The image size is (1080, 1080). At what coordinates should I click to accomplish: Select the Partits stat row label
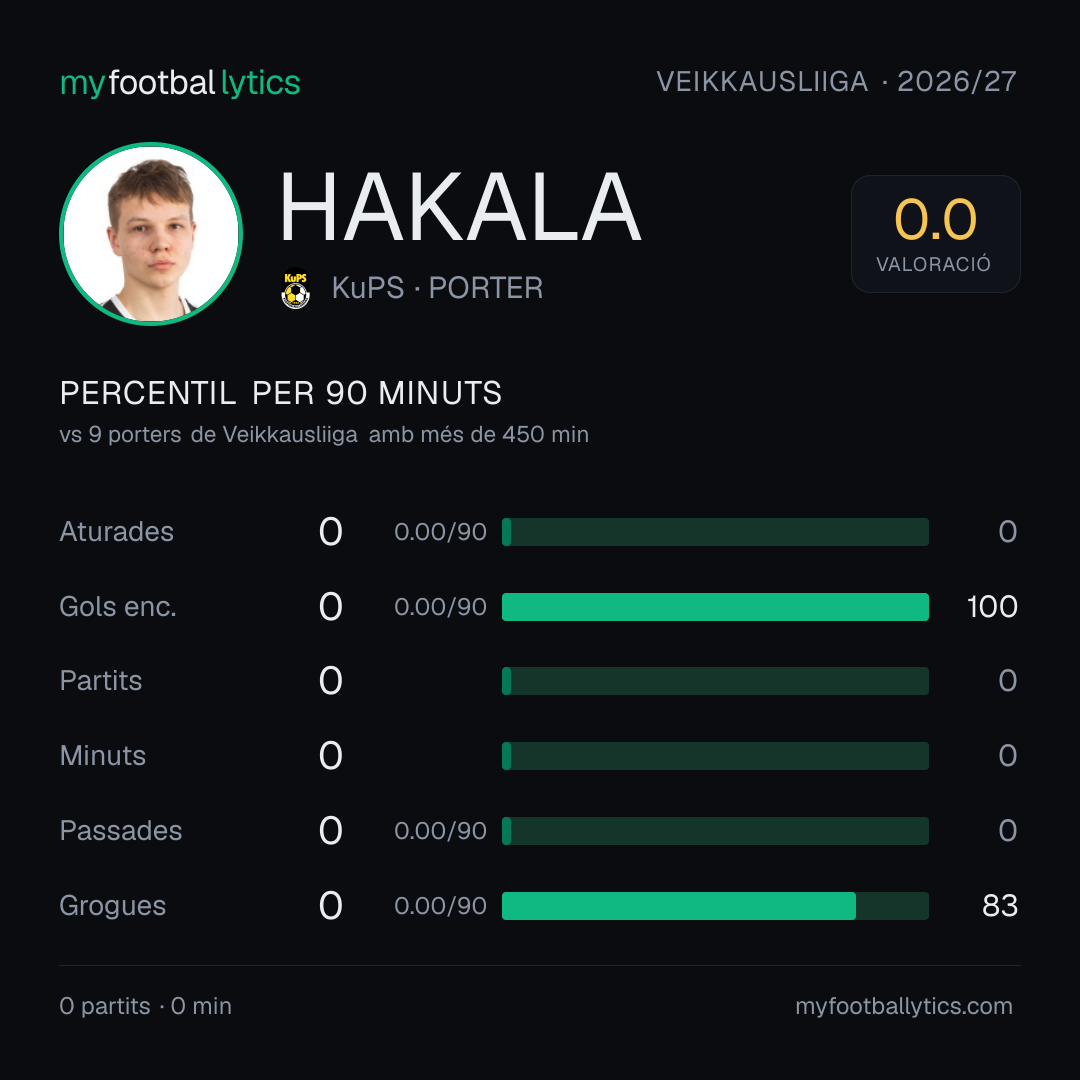(101, 681)
